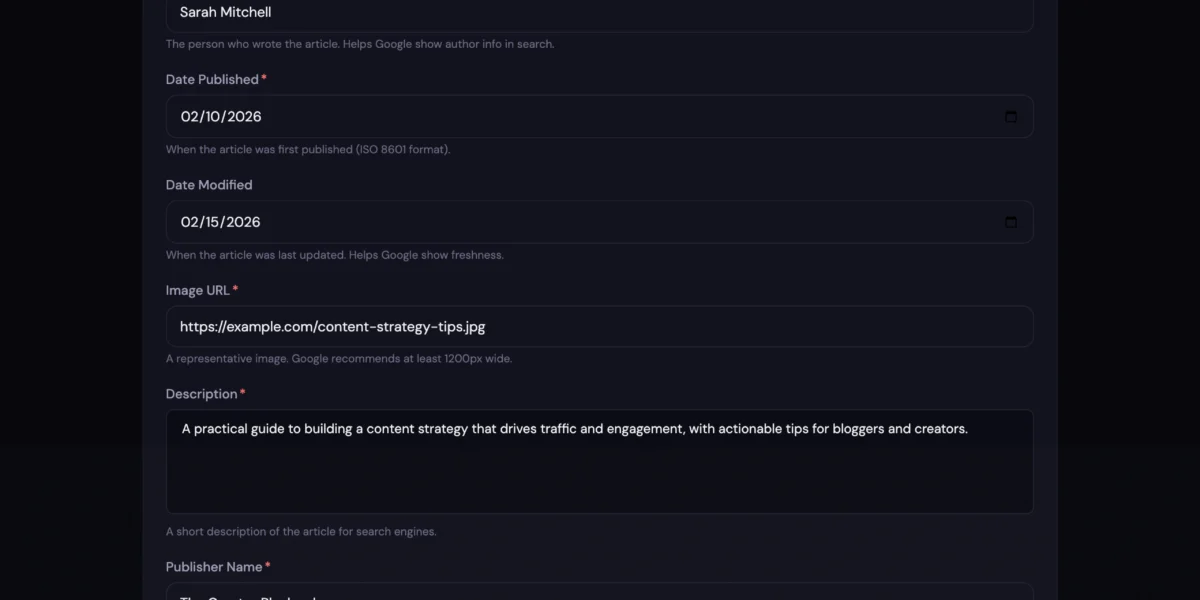
Task: Select the month in Date Published
Action: 190,117
